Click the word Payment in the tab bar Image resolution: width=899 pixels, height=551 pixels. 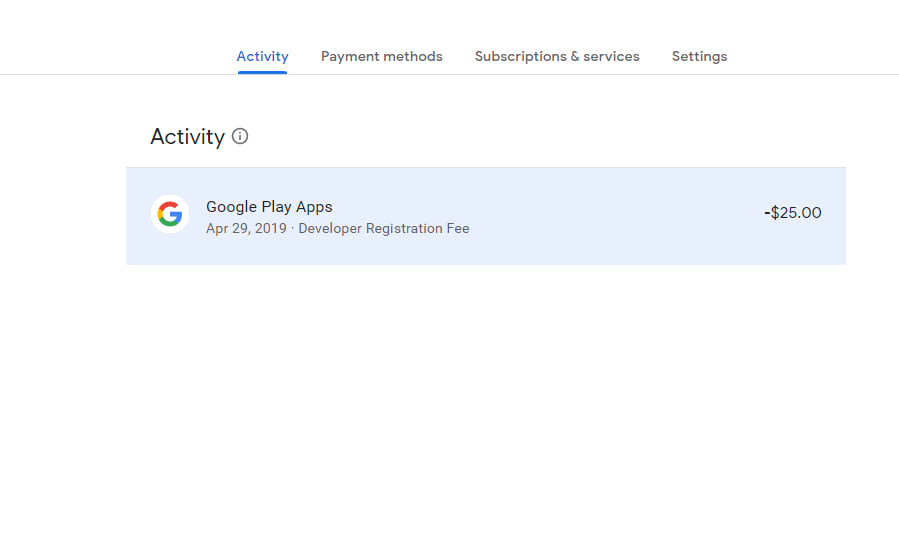pyautogui.click(x=348, y=56)
